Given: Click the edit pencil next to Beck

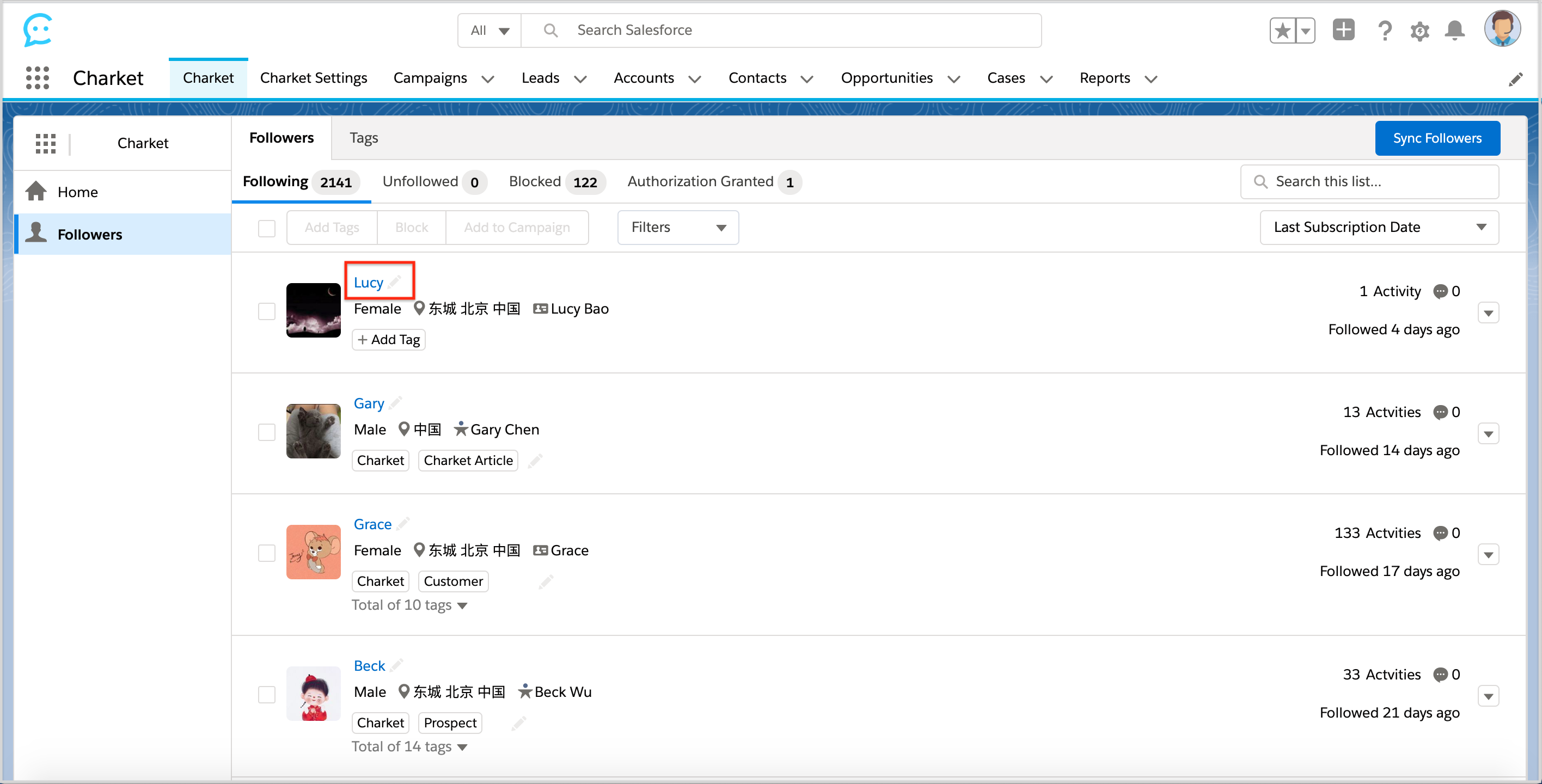Looking at the screenshot, I should (396, 665).
